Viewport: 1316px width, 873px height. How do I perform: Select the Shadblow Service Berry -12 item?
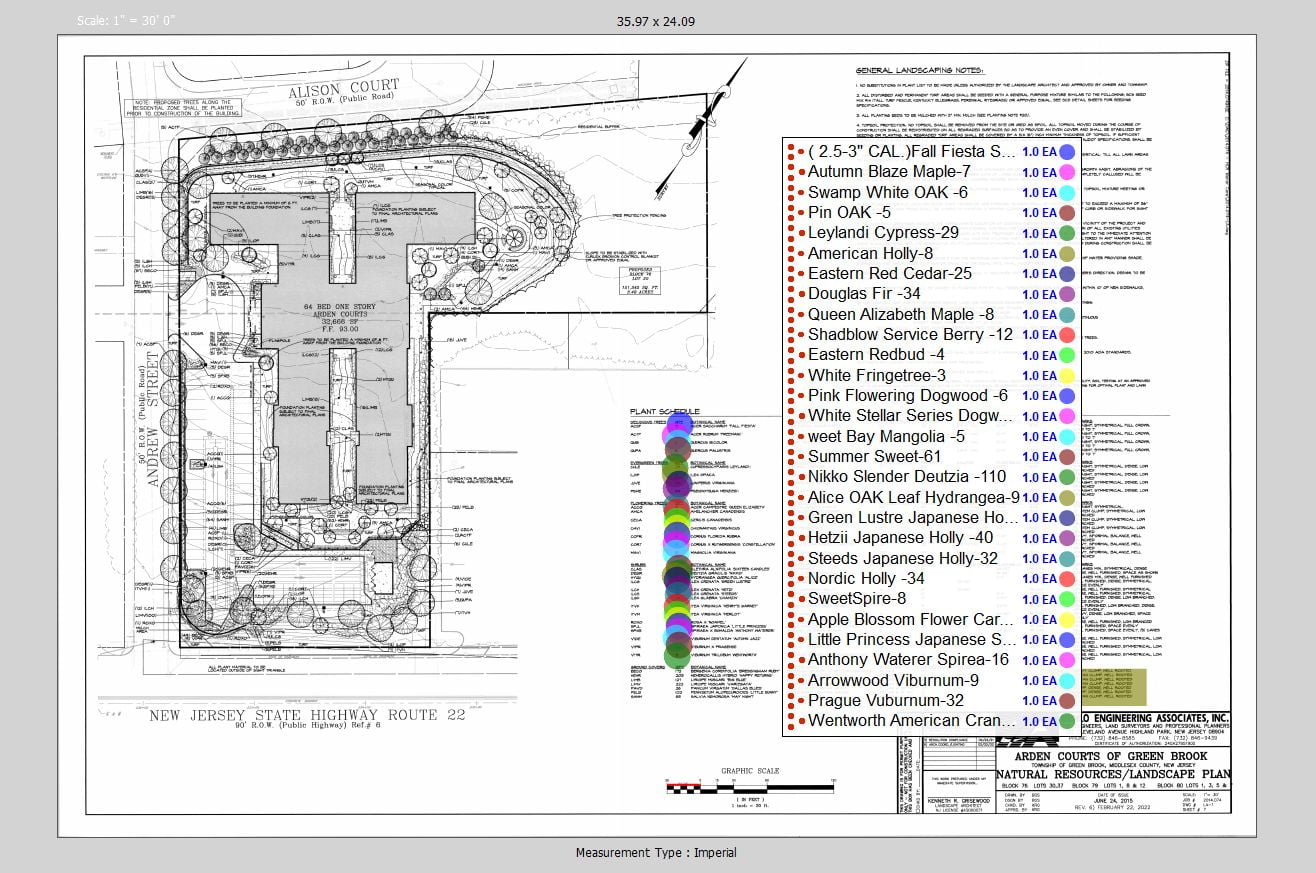tap(910, 335)
